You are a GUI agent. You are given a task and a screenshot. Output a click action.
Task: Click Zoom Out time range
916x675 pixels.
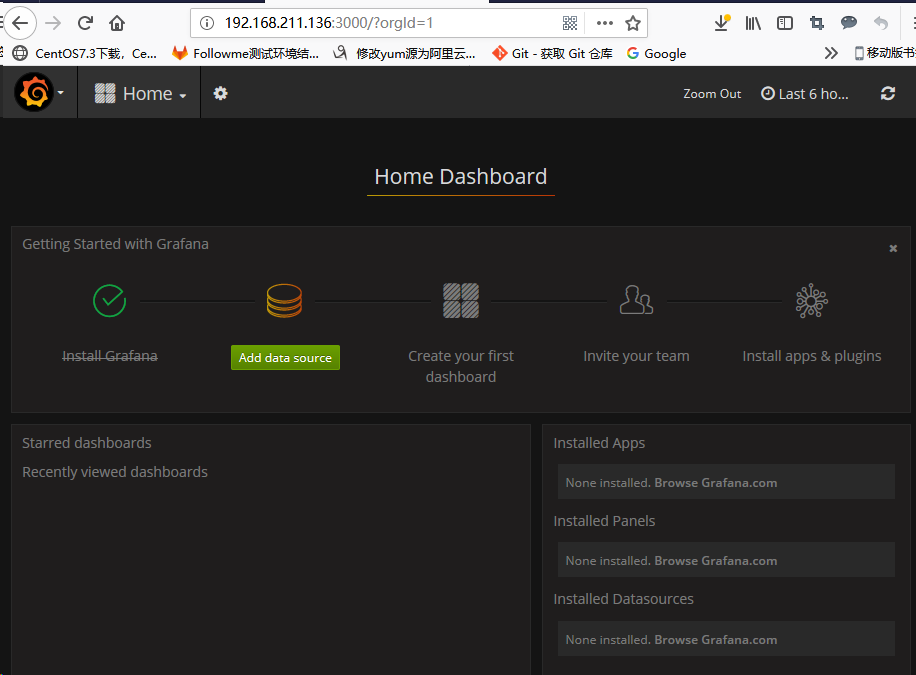click(712, 94)
